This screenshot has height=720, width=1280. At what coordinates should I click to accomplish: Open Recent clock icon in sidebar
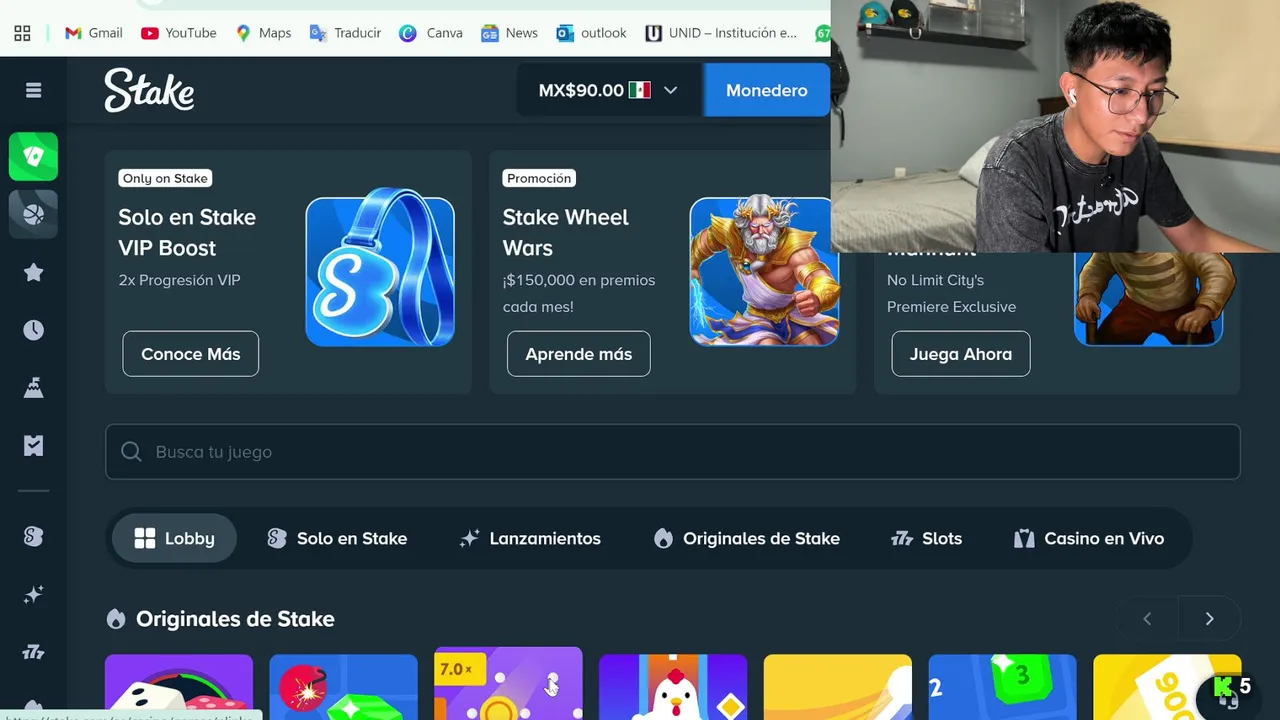click(x=33, y=330)
